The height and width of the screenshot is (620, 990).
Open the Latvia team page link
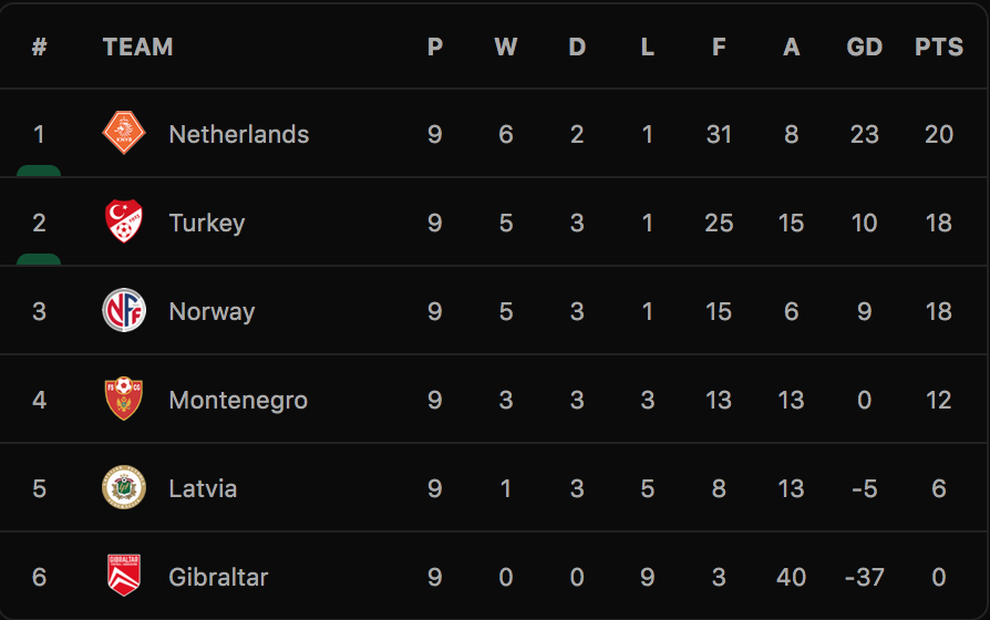203,488
